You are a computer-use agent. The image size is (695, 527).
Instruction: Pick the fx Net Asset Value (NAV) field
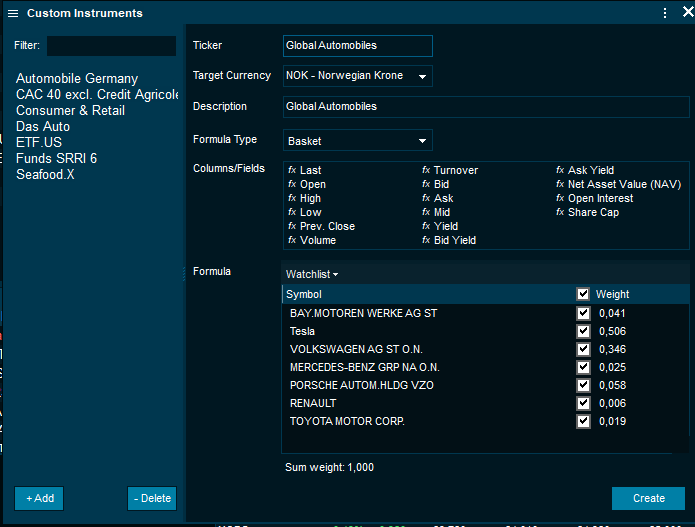(623, 185)
